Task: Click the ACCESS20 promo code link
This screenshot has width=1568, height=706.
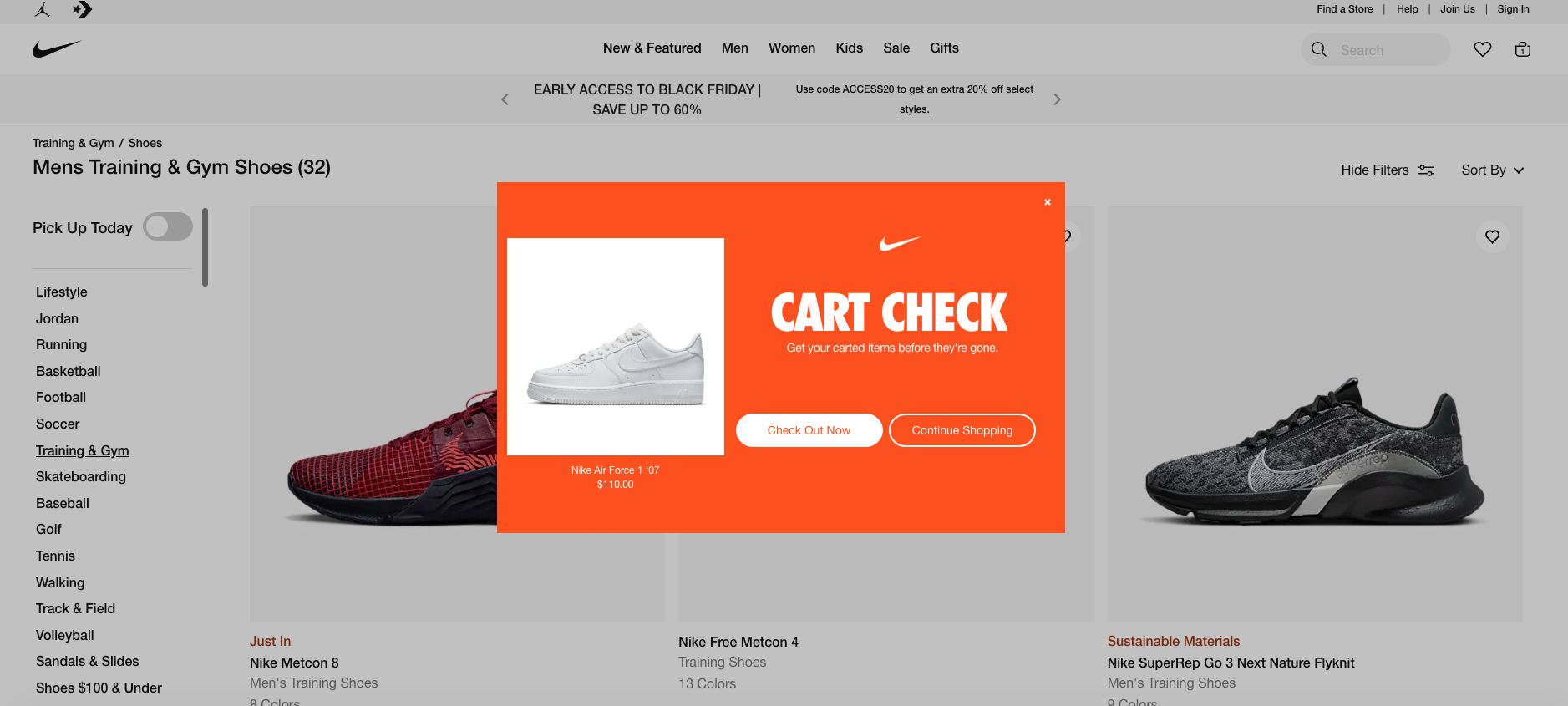Action: (915, 99)
